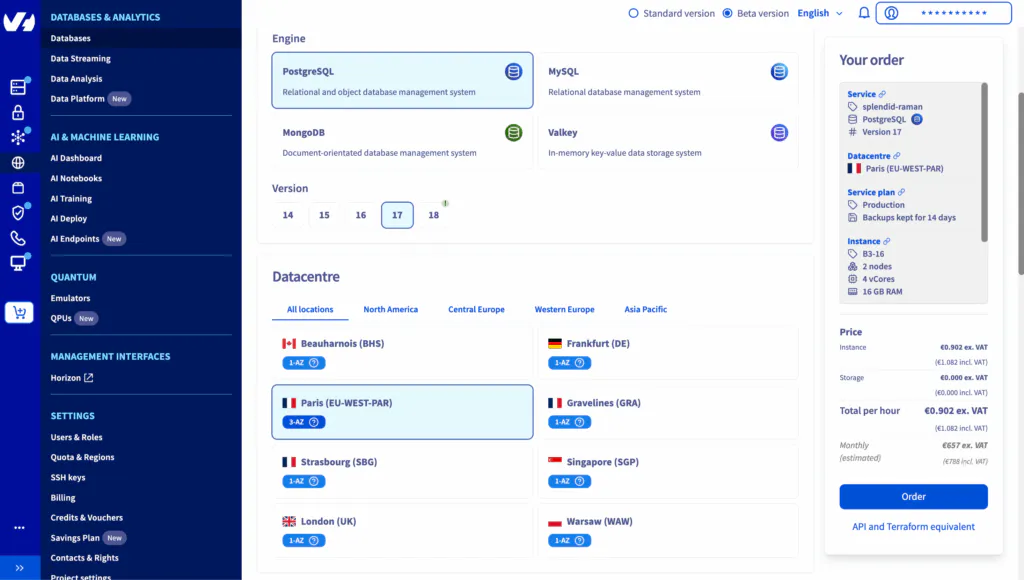Choose version 18
Image resolution: width=1024 pixels, height=580 pixels.
point(434,215)
